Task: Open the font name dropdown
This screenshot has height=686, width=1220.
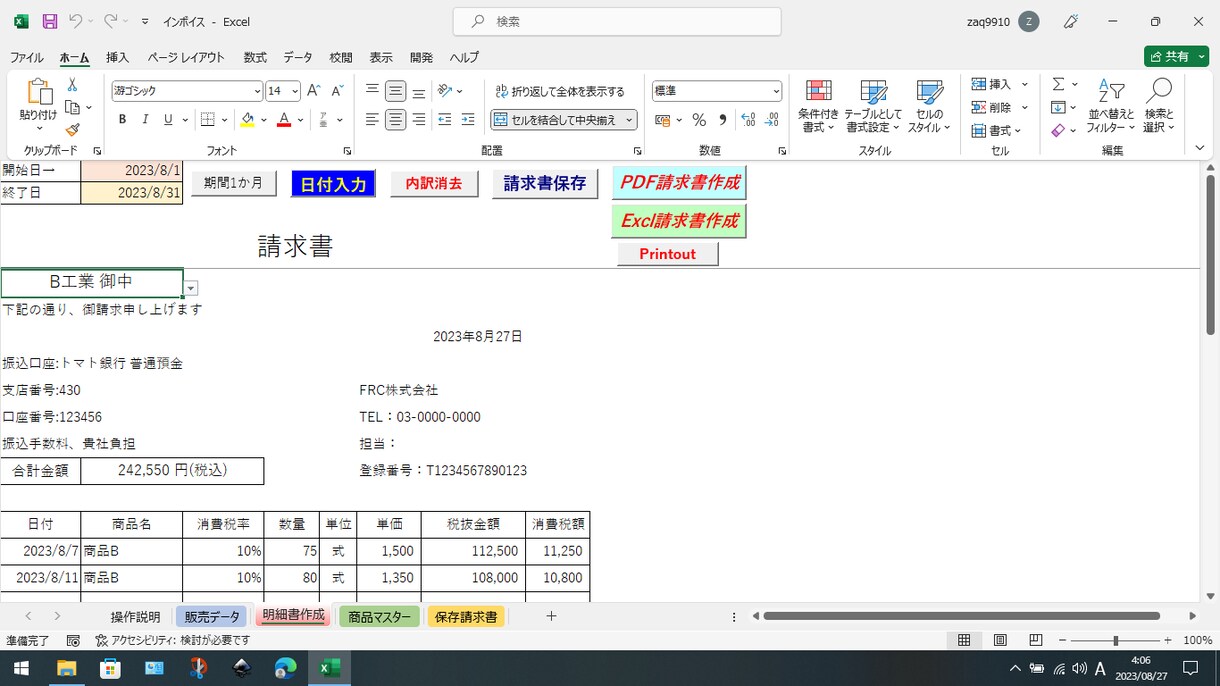Action: pyautogui.click(x=257, y=91)
